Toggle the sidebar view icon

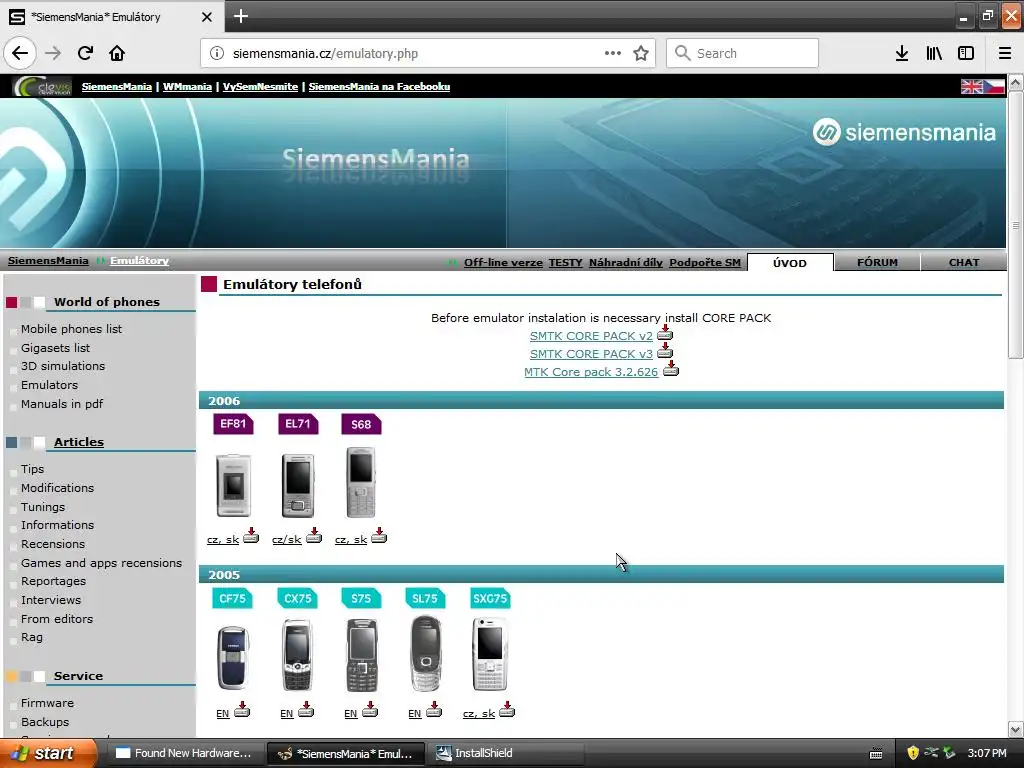point(966,54)
